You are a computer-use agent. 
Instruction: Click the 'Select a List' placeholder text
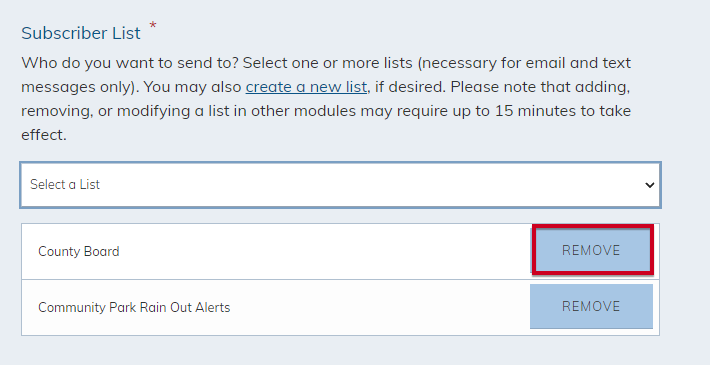[x=65, y=184]
